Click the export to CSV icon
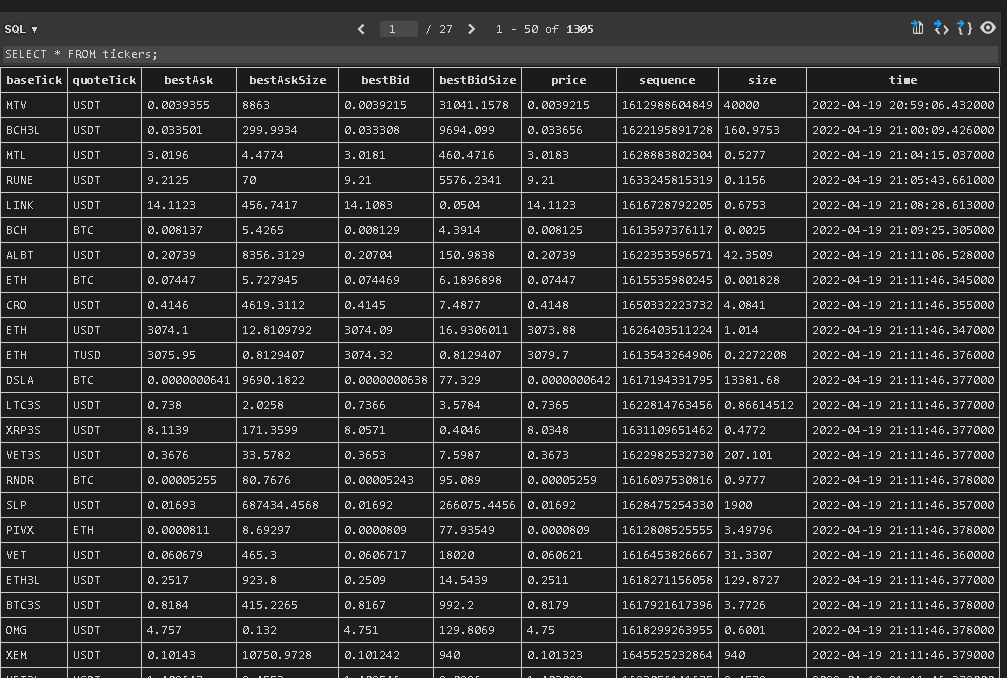 click(917, 28)
